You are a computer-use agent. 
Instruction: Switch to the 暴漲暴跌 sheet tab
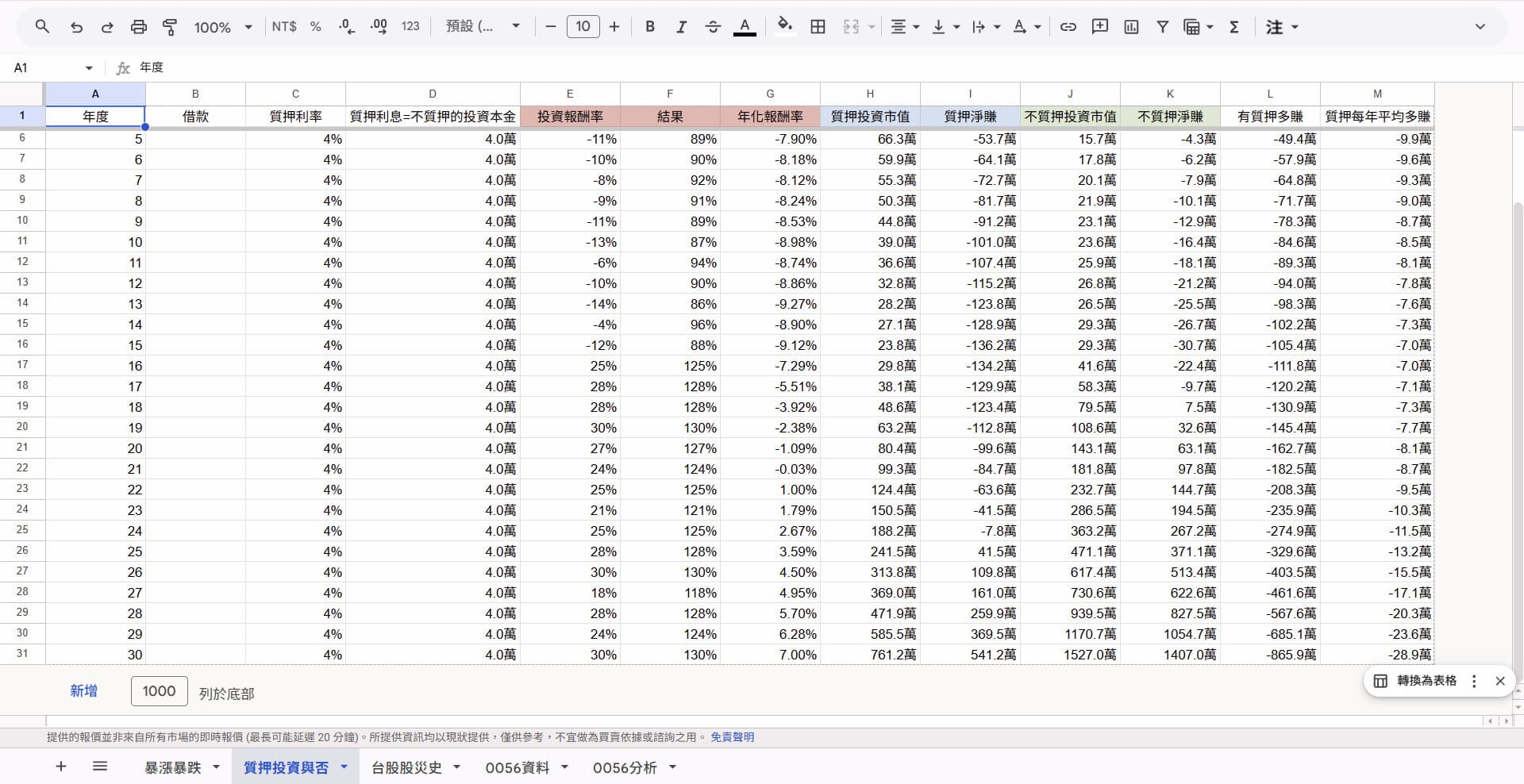[172, 767]
